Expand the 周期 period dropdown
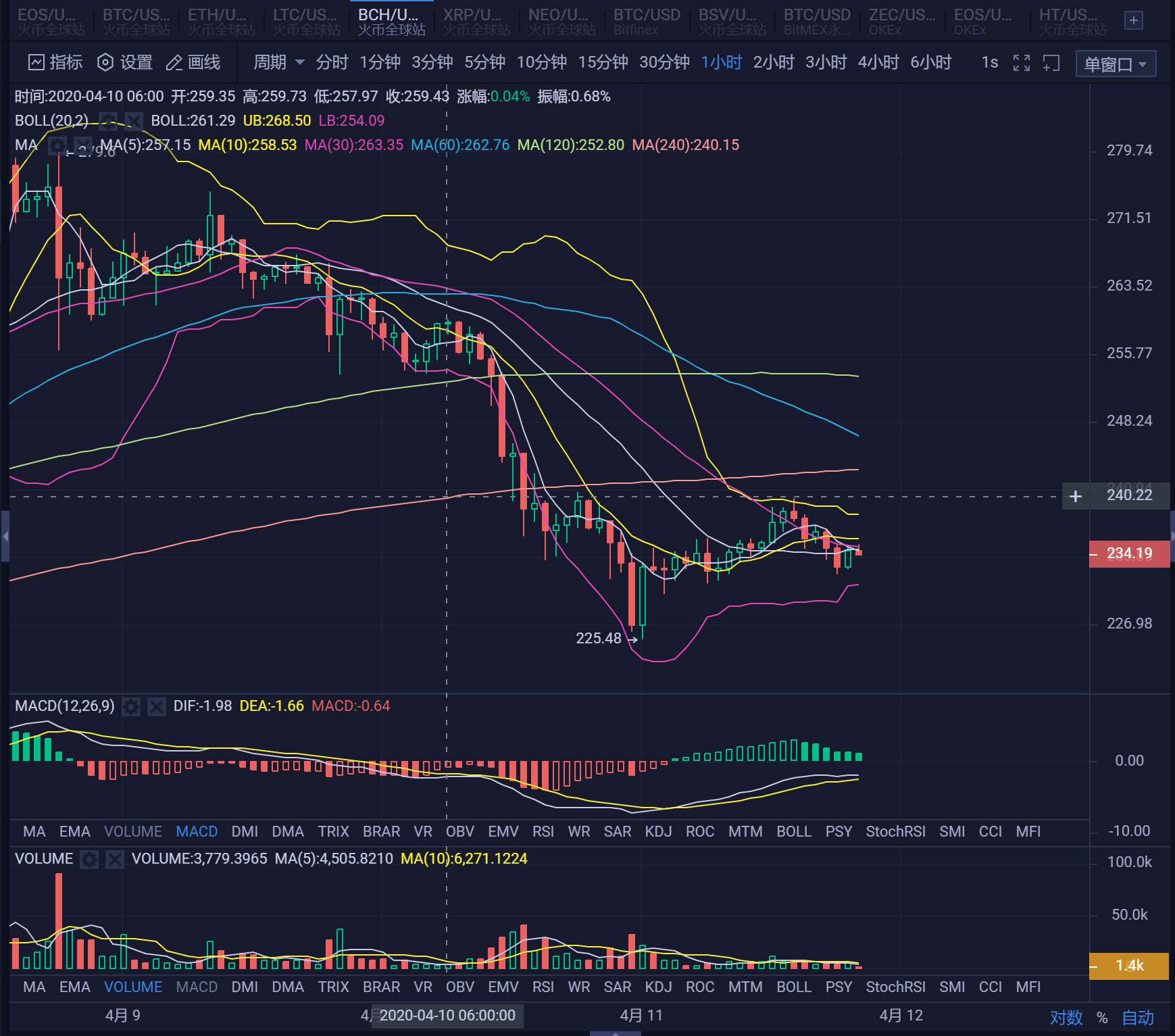The image size is (1175, 1036). 278,63
